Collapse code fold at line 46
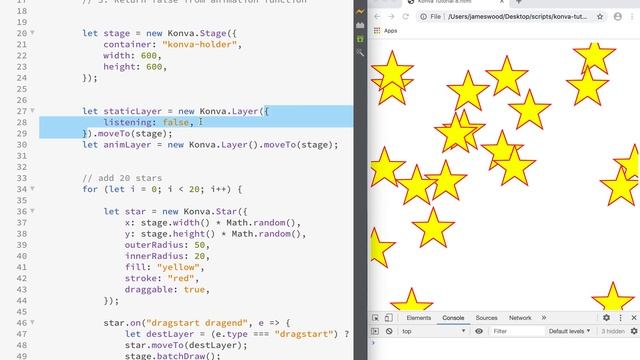This screenshot has width=640, height=360. click(32, 322)
